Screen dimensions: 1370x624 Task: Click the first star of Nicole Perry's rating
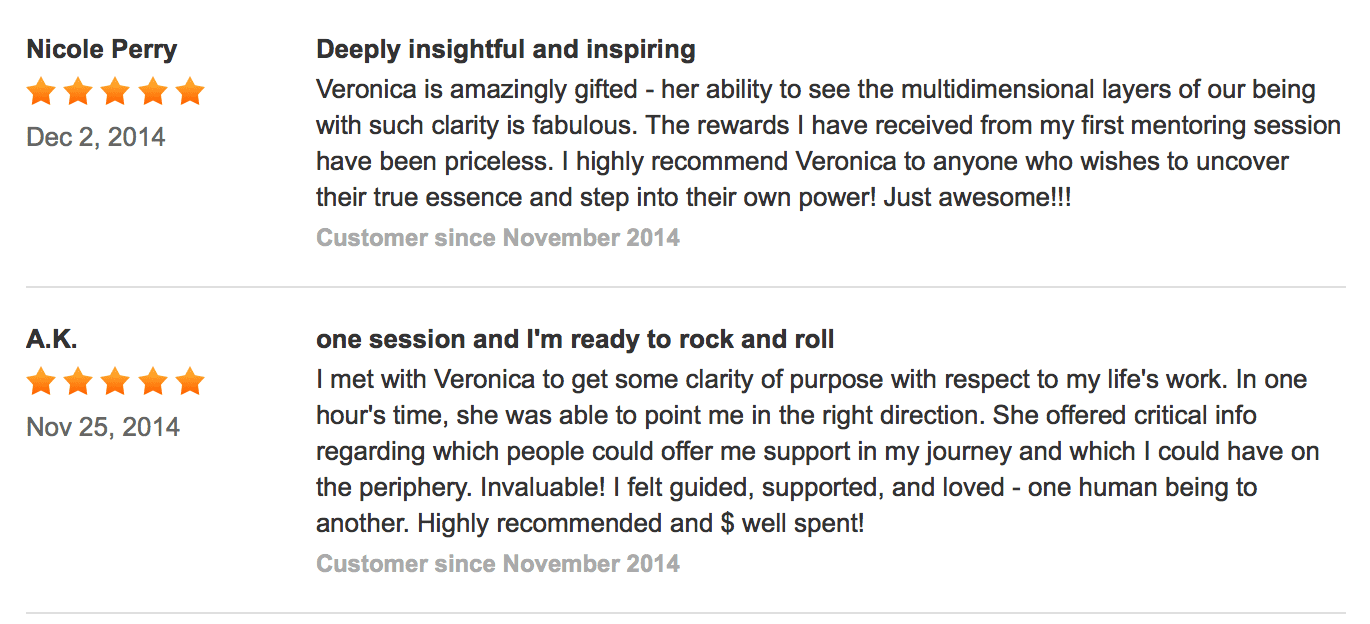(41, 92)
